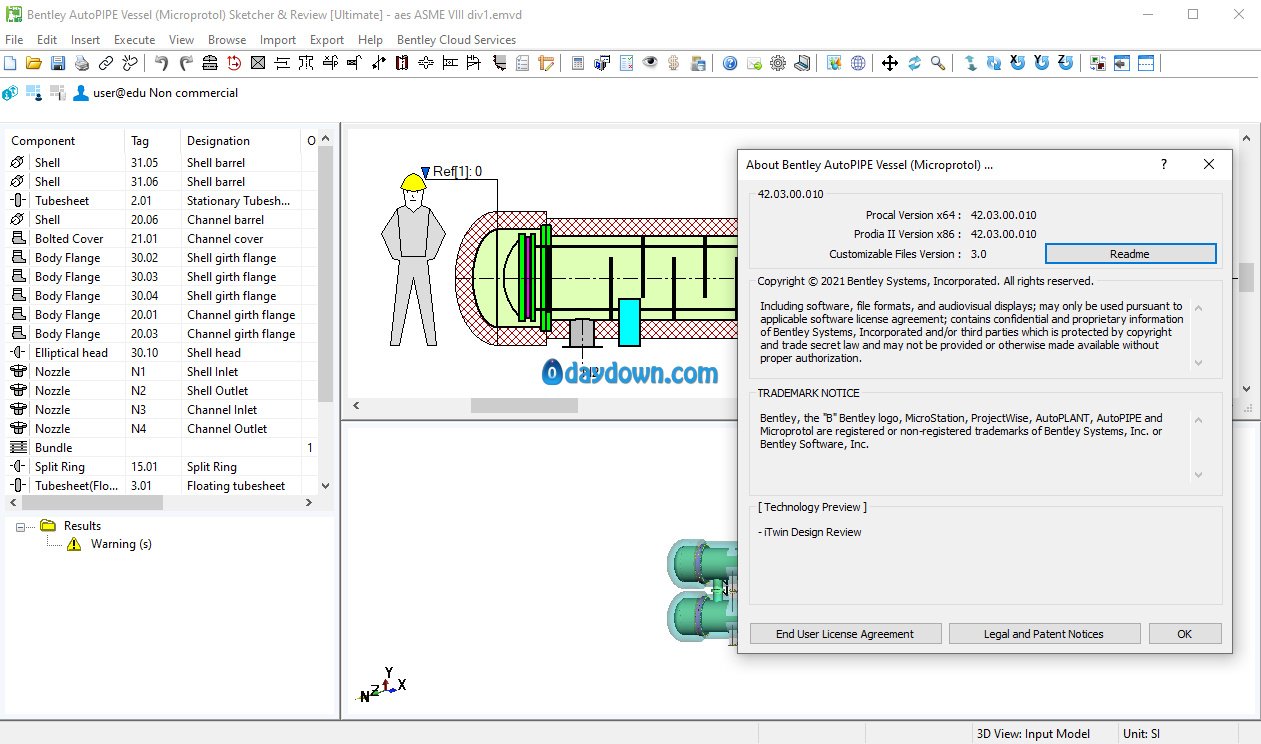Activate the pan tool with four-arrow icon
The image size is (1261, 744).
pos(890,63)
